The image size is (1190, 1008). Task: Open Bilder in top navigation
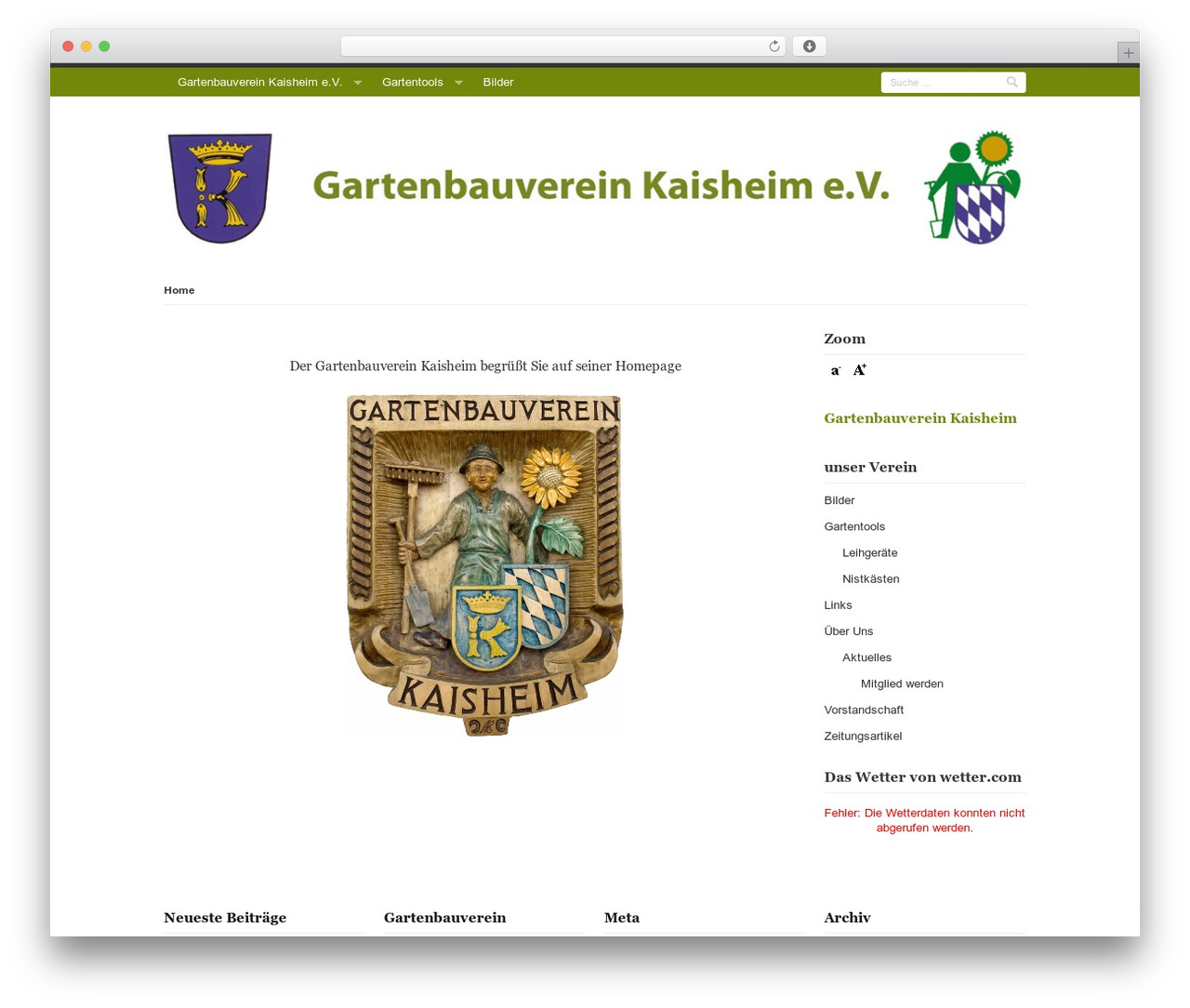click(x=498, y=82)
